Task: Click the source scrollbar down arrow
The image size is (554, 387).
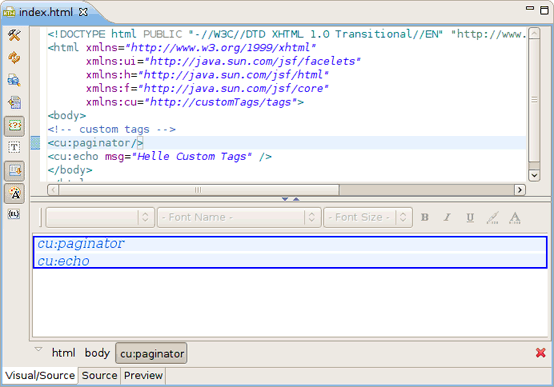Action: (x=534, y=175)
